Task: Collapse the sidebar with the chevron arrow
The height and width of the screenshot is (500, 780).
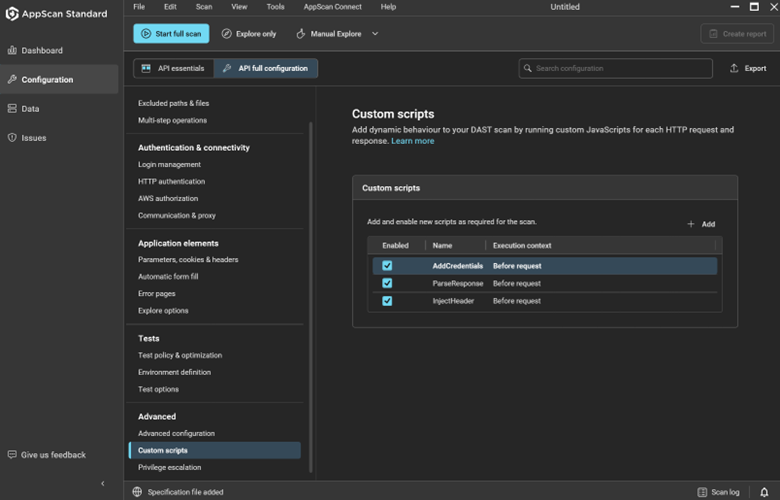Action: pos(103,483)
